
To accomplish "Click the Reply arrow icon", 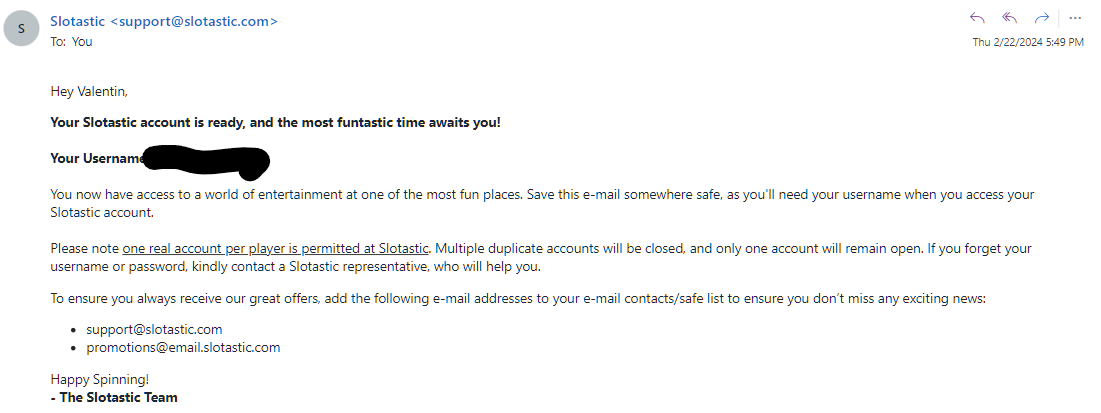I will pyautogui.click(x=977, y=18).
